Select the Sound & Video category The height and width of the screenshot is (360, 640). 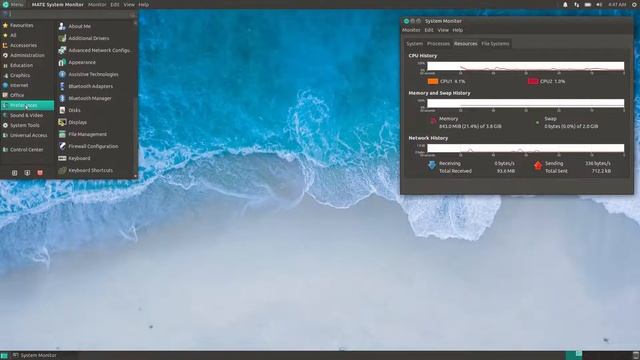(27, 116)
